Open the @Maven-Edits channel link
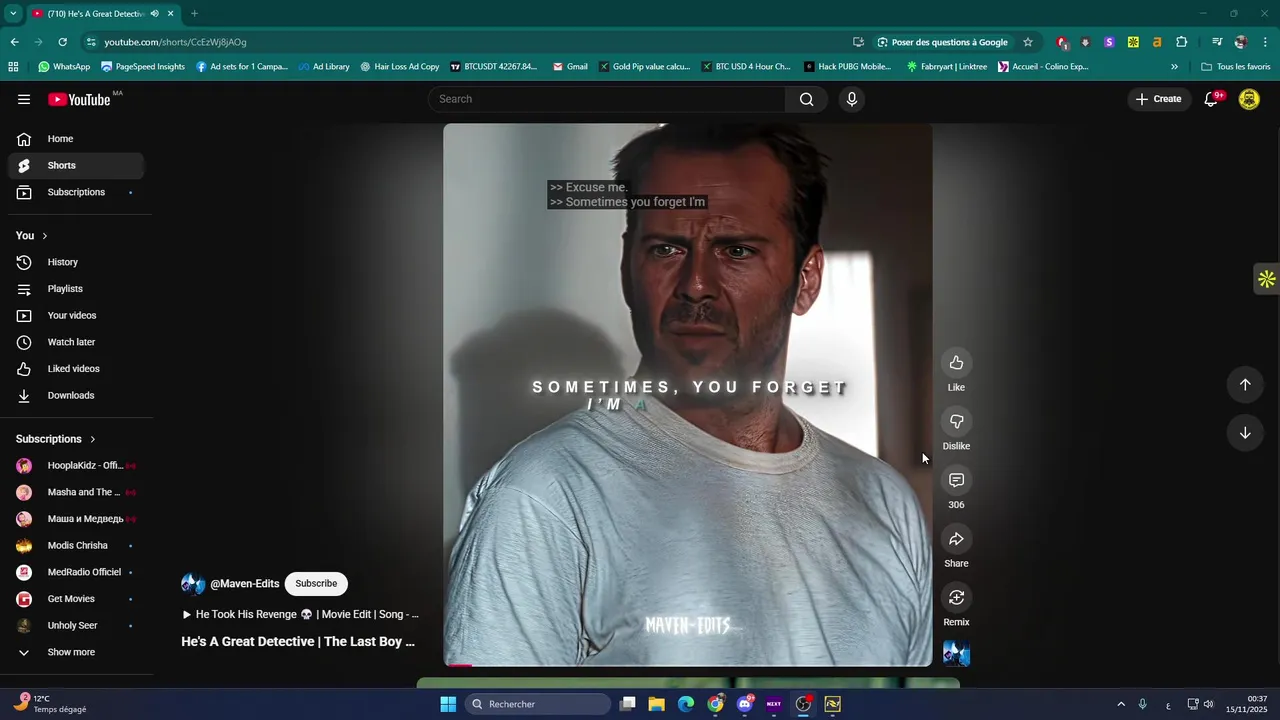The height and width of the screenshot is (720, 1280). (x=244, y=584)
